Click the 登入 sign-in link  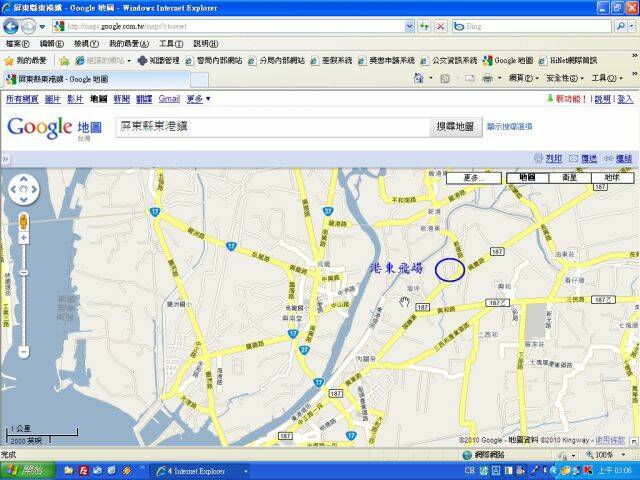(624, 99)
